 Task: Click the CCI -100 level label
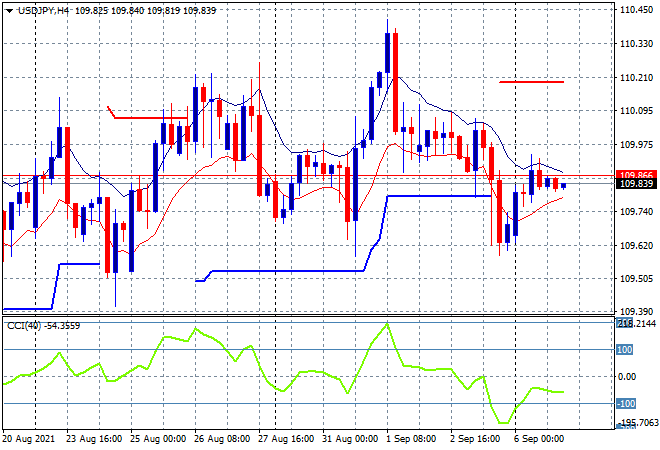pos(626,404)
